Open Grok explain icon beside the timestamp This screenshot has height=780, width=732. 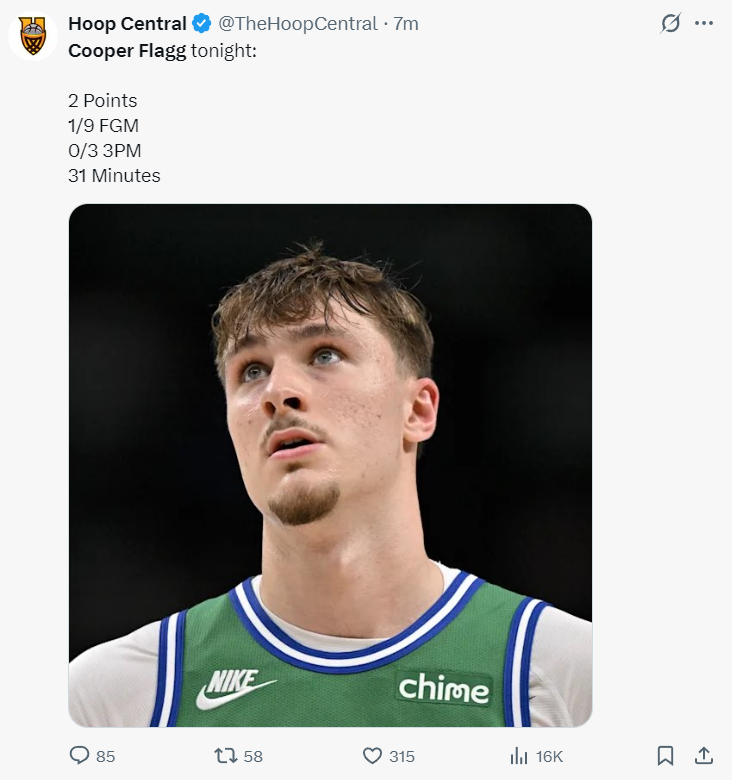[670, 23]
